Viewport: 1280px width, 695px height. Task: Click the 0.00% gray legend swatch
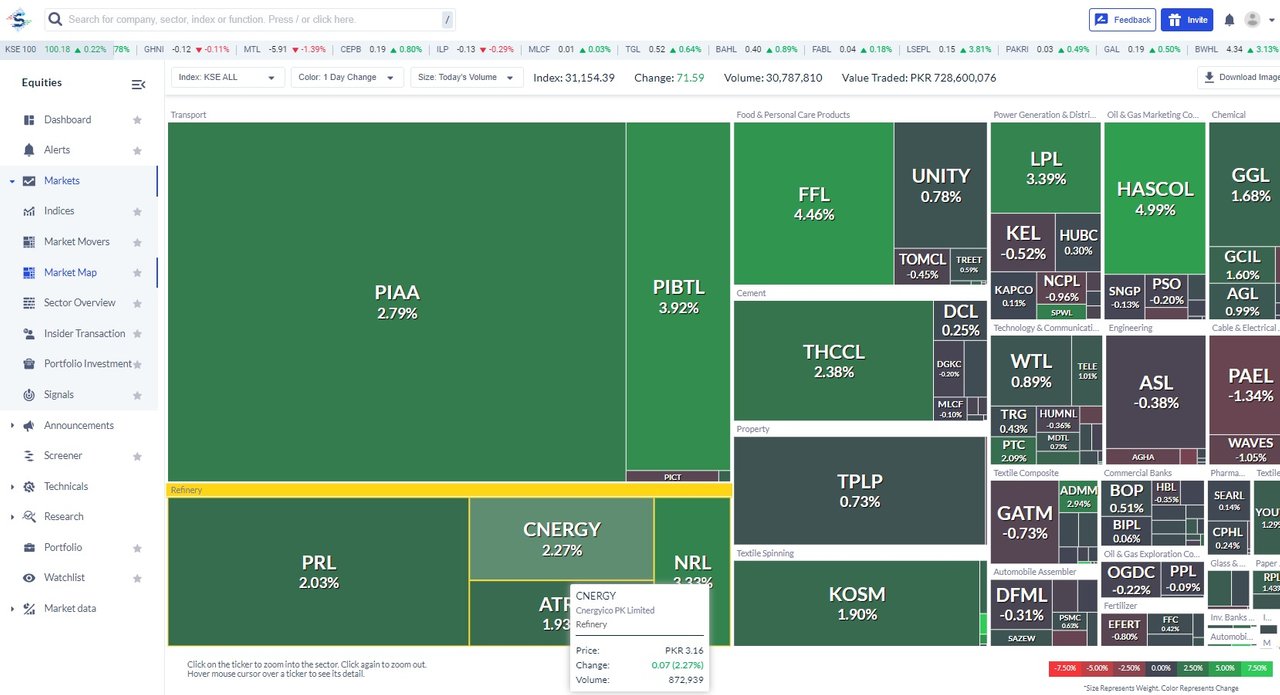(x=1161, y=668)
